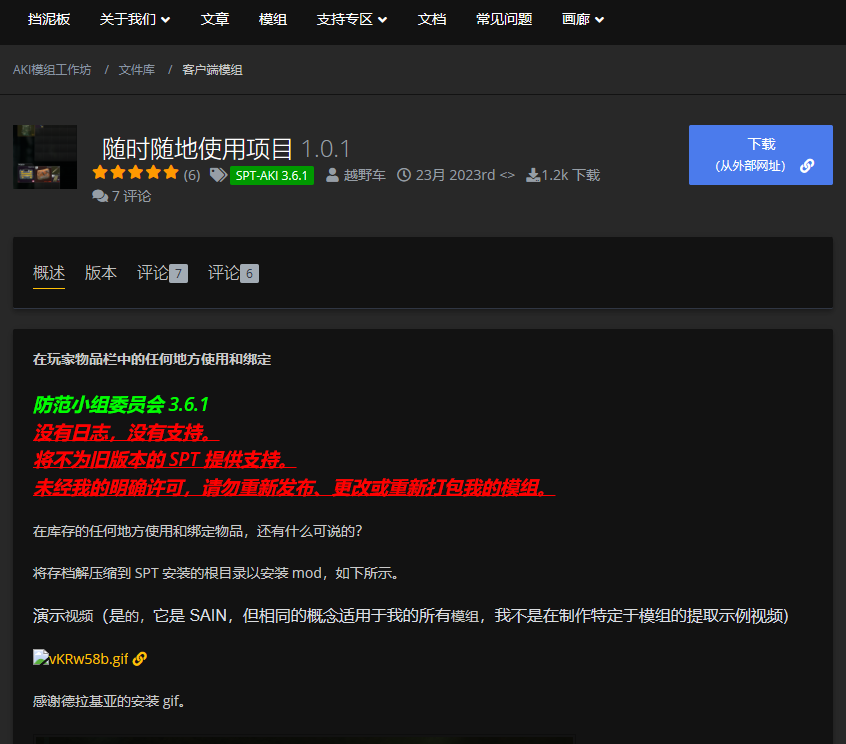The image size is (846, 744).
Task: Select the SPT-AKI 3.6.1 tag
Action: tap(271, 175)
